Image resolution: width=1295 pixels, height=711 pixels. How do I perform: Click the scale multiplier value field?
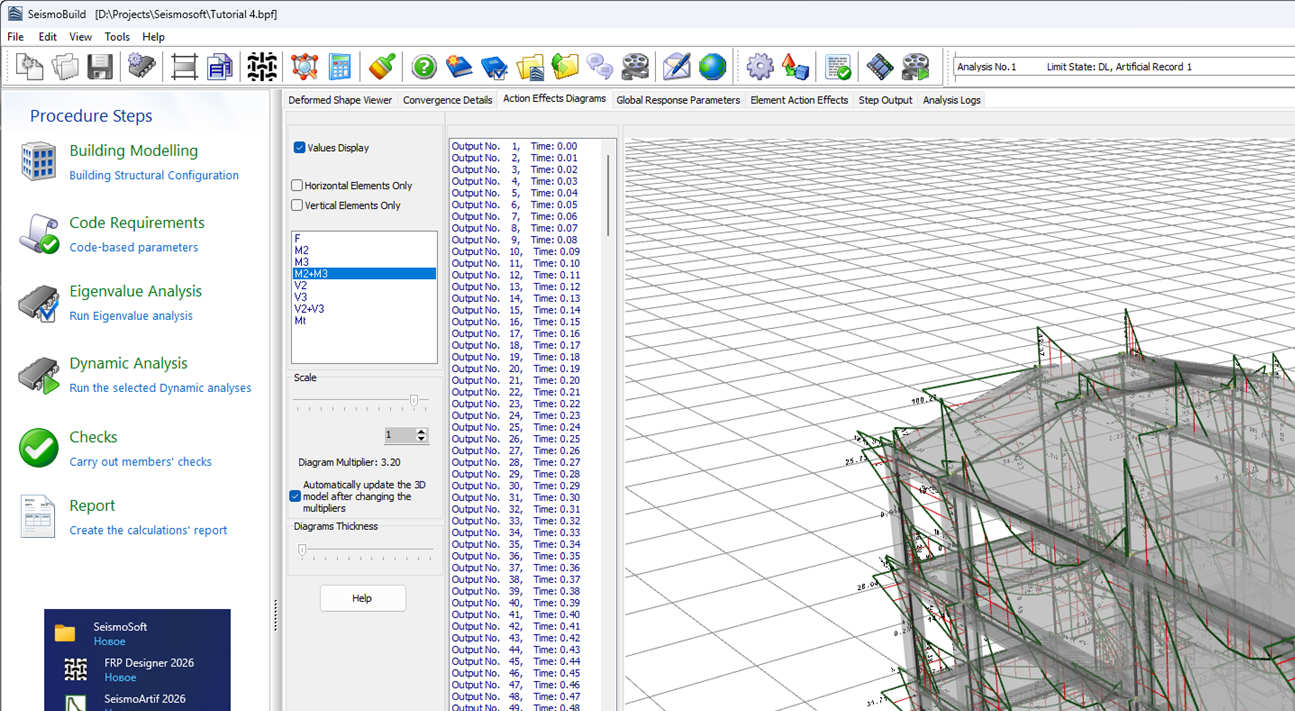400,435
